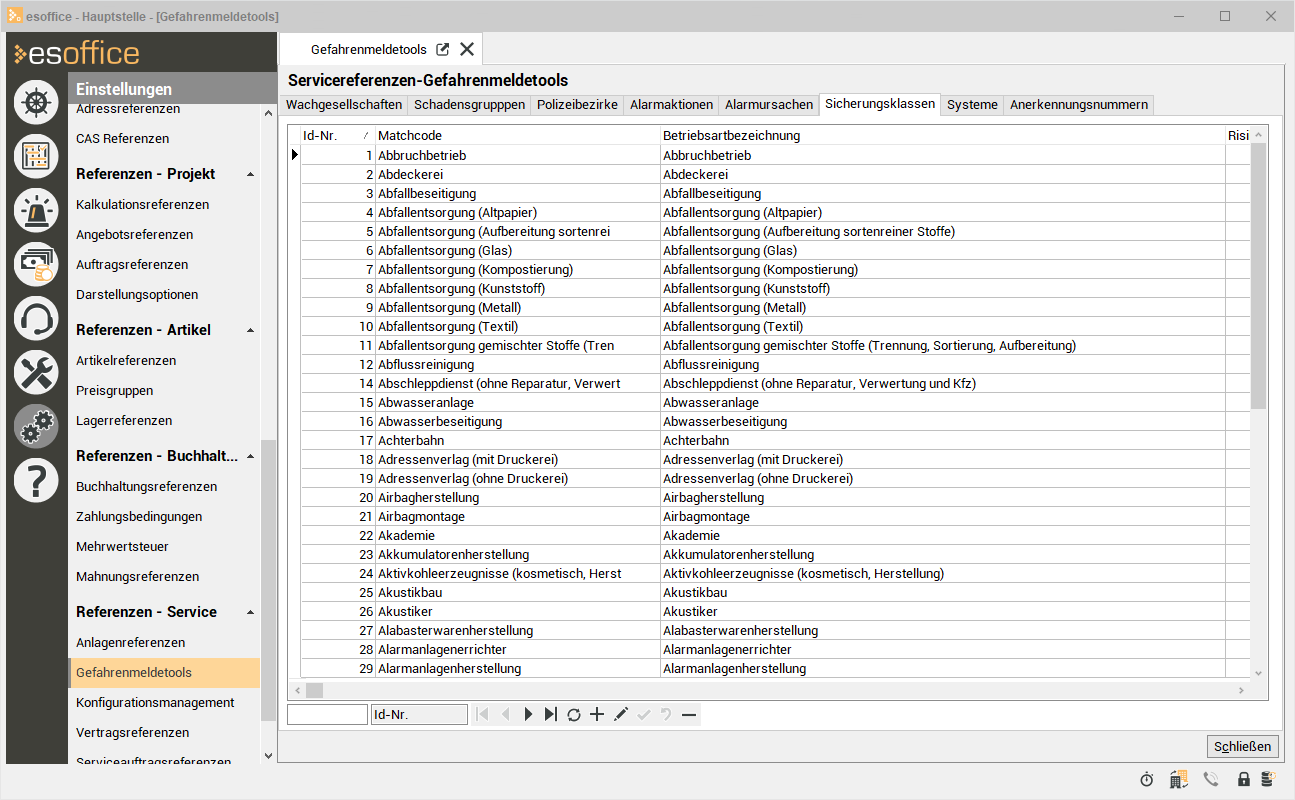Image resolution: width=1295 pixels, height=800 pixels.
Task: Go to the next record in navigator
Action: pyautogui.click(x=529, y=714)
